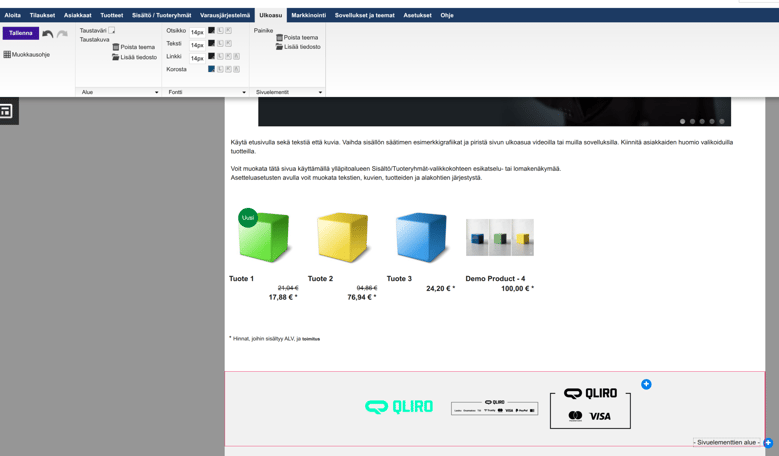
Task: Expand the Sivuelementit dropdown
Action: [x=289, y=92]
